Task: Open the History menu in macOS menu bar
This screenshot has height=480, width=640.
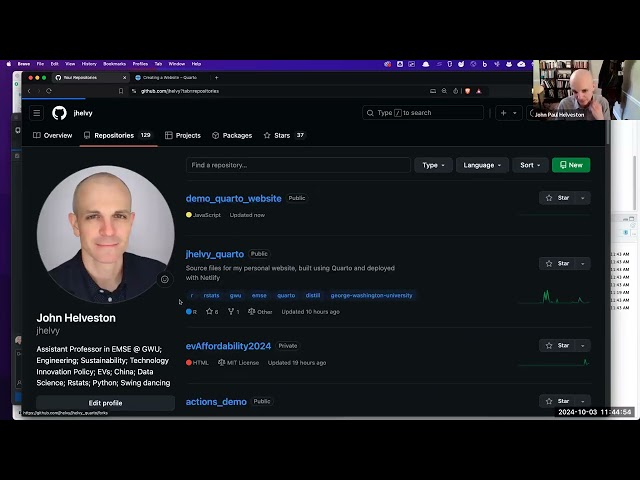Action: click(89, 64)
